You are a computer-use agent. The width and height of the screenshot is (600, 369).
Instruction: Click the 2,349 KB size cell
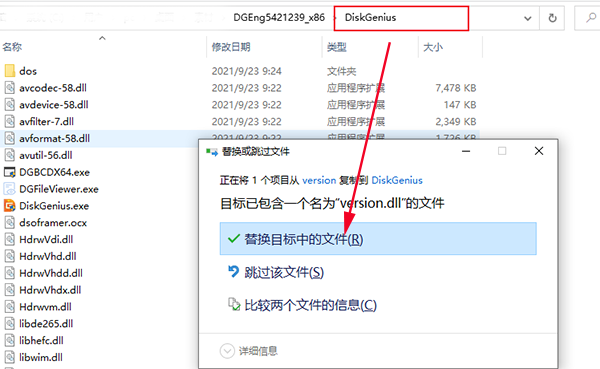[456, 121]
